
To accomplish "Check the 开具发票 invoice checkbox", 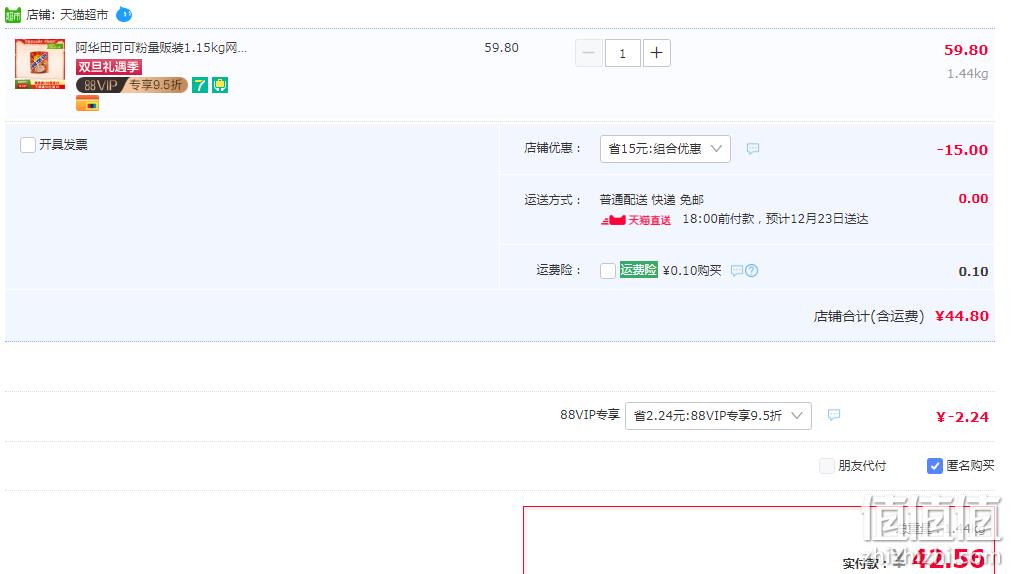I will coord(28,144).
